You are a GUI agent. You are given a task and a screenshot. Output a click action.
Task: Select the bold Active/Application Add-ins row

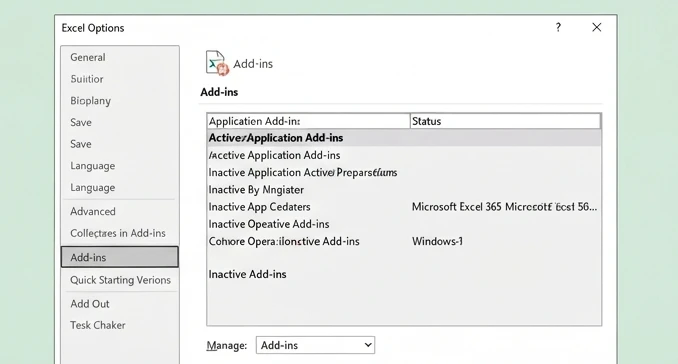tap(404, 138)
